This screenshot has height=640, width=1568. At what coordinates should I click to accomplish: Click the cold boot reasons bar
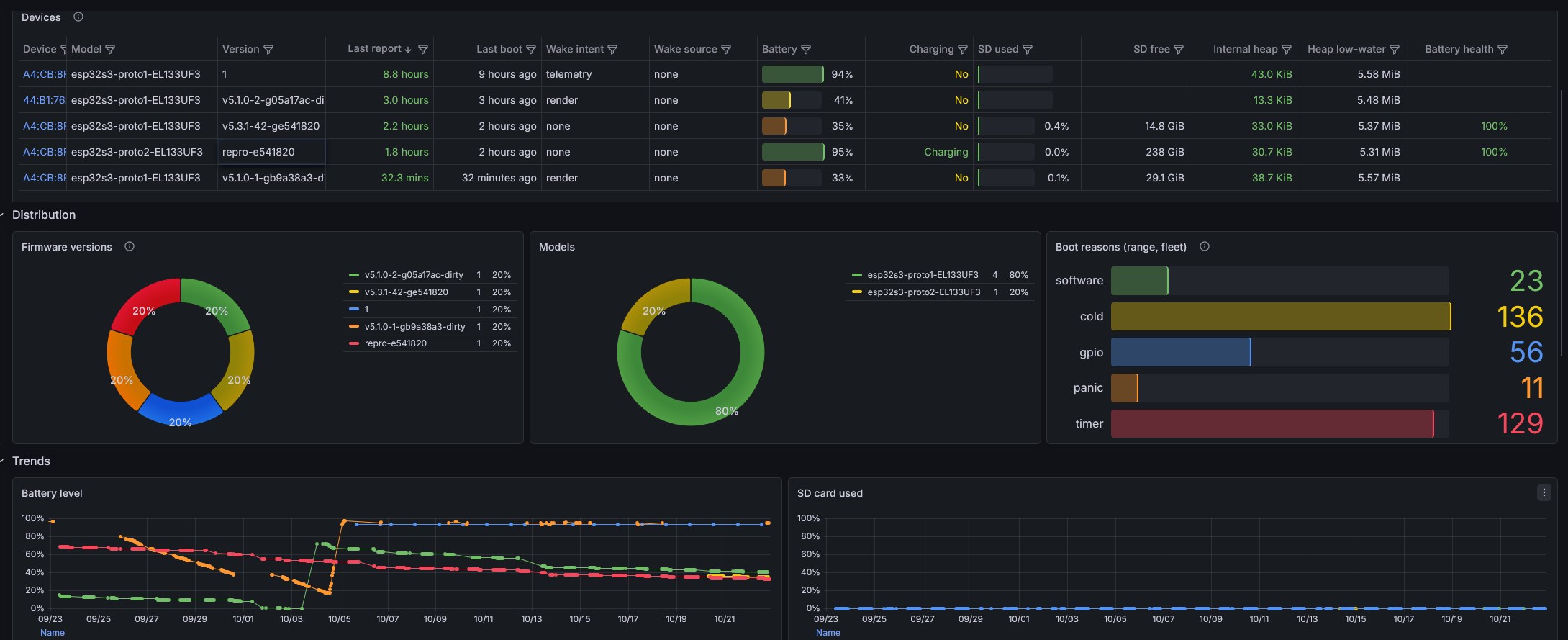(1280, 317)
